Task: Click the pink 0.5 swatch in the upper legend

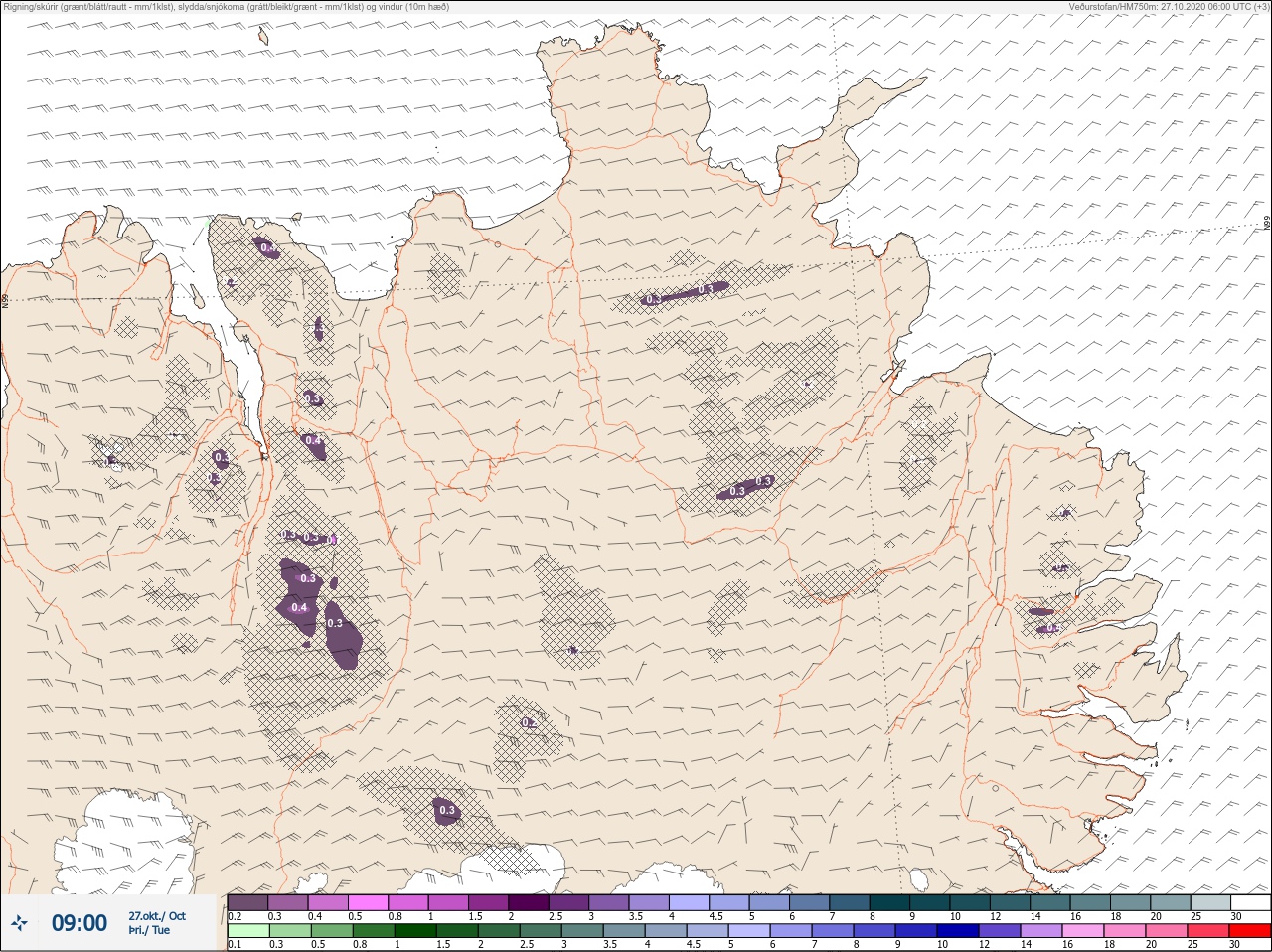Action: point(368,902)
